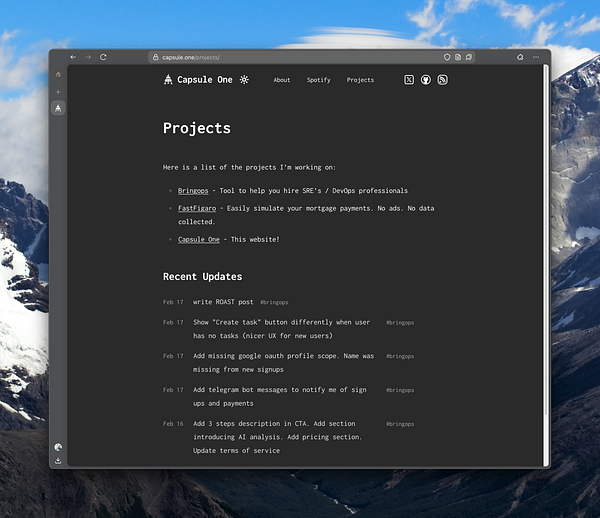Open the Projects nav item

click(x=360, y=80)
